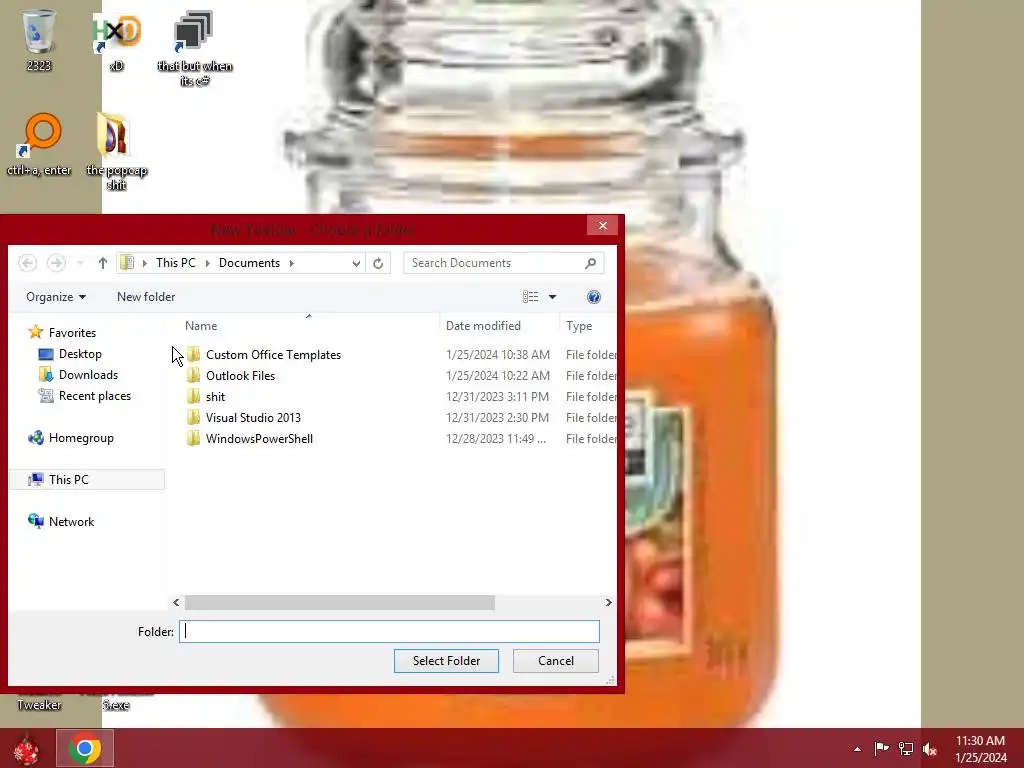Click the scrollbar right arrow in the file list
The height and width of the screenshot is (768, 1024).
point(608,602)
